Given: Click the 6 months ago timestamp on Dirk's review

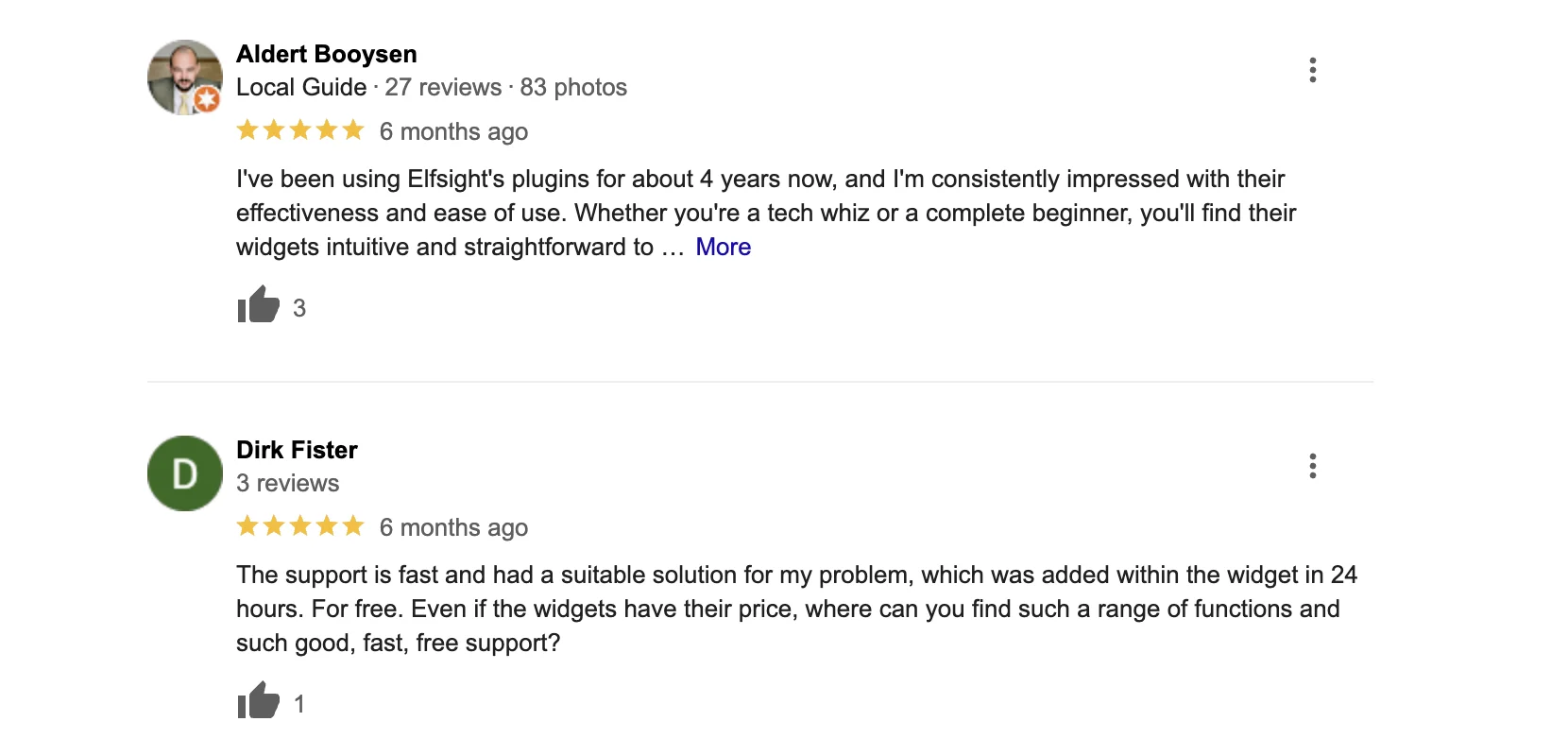Looking at the screenshot, I should click(x=454, y=527).
